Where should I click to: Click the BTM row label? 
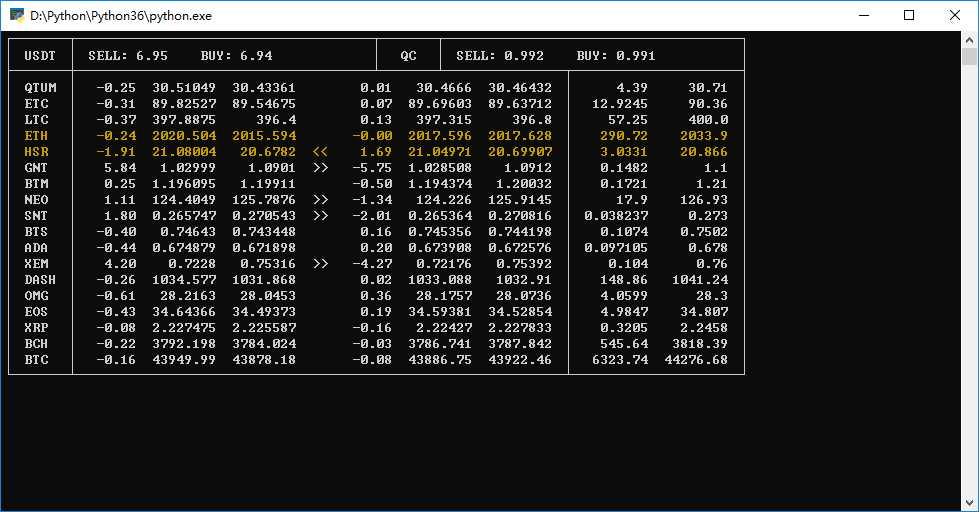click(36, 184)
